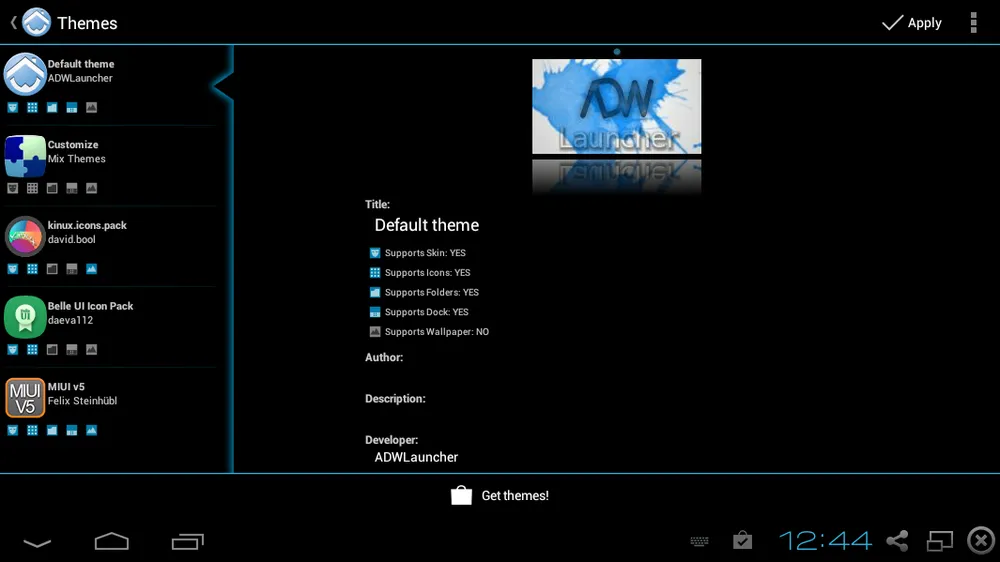Click the Default theme title text
This screenshot has height=562, width=1000.
pyautogui.click(x=427, y=225)
